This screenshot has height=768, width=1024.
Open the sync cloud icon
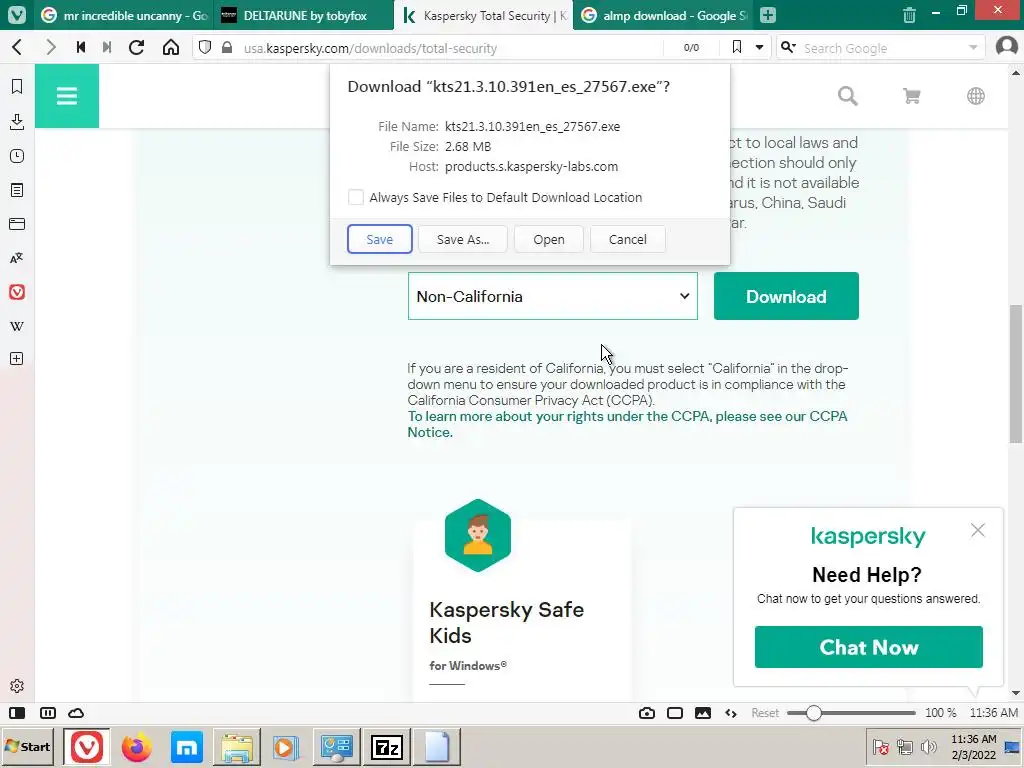(x=76, y=712)
